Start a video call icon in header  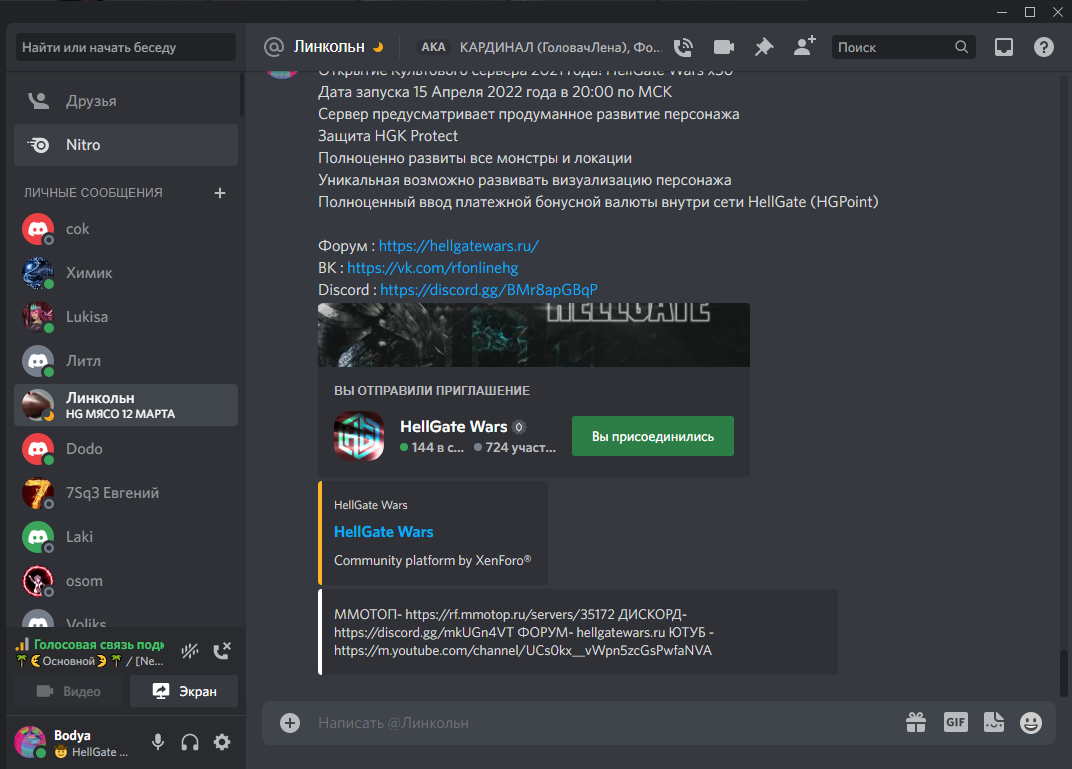723,47
